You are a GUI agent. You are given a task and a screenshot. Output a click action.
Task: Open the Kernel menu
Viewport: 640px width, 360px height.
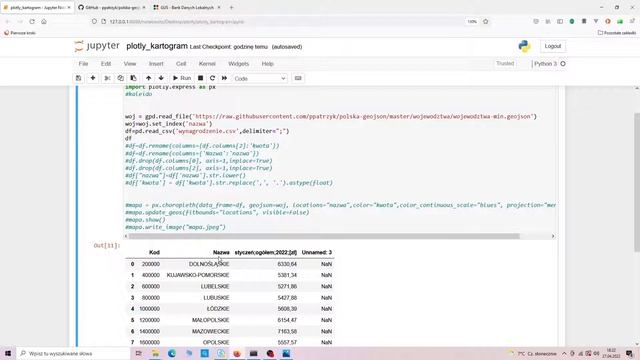207,64
